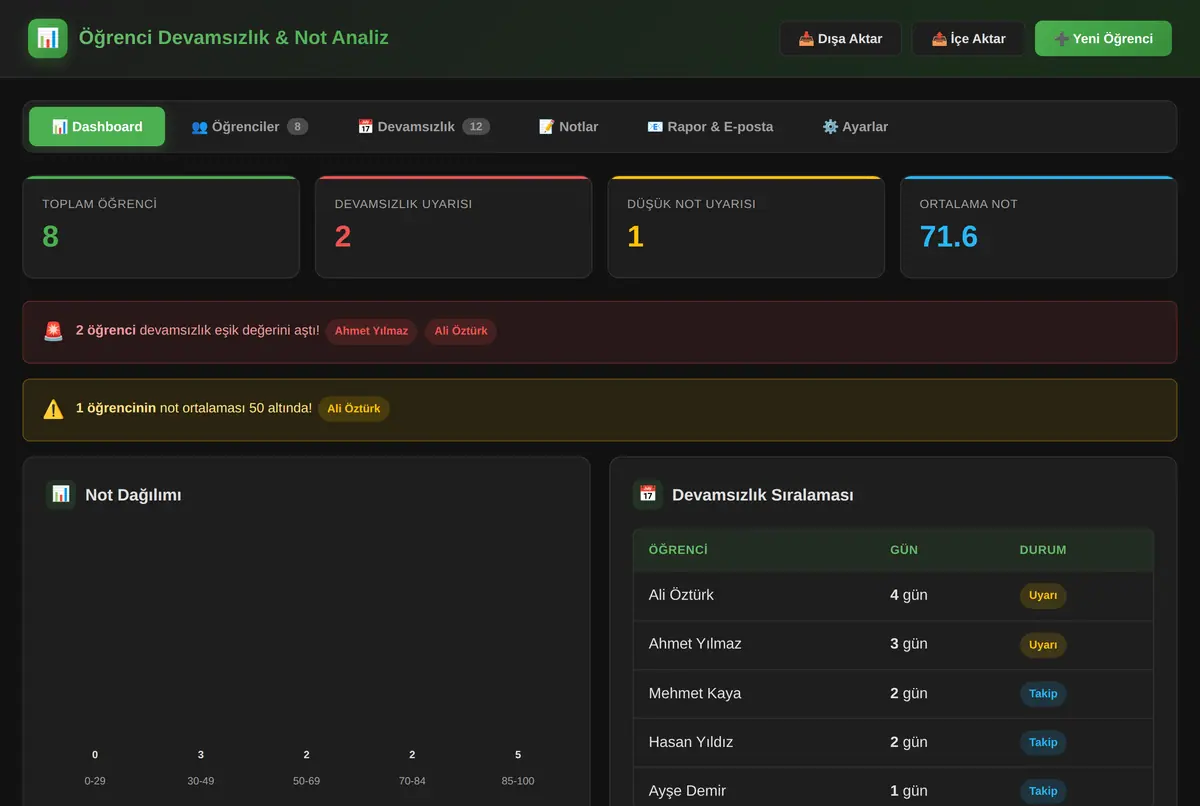Click the Devamsızlık Sıralaması panel title

click(x=763, y=495)
